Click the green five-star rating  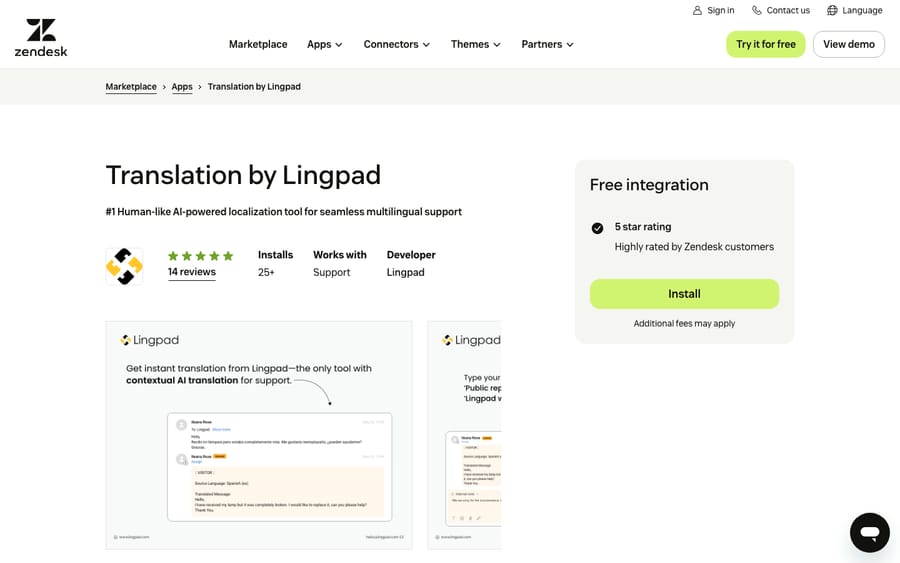(x=200, y=256)
